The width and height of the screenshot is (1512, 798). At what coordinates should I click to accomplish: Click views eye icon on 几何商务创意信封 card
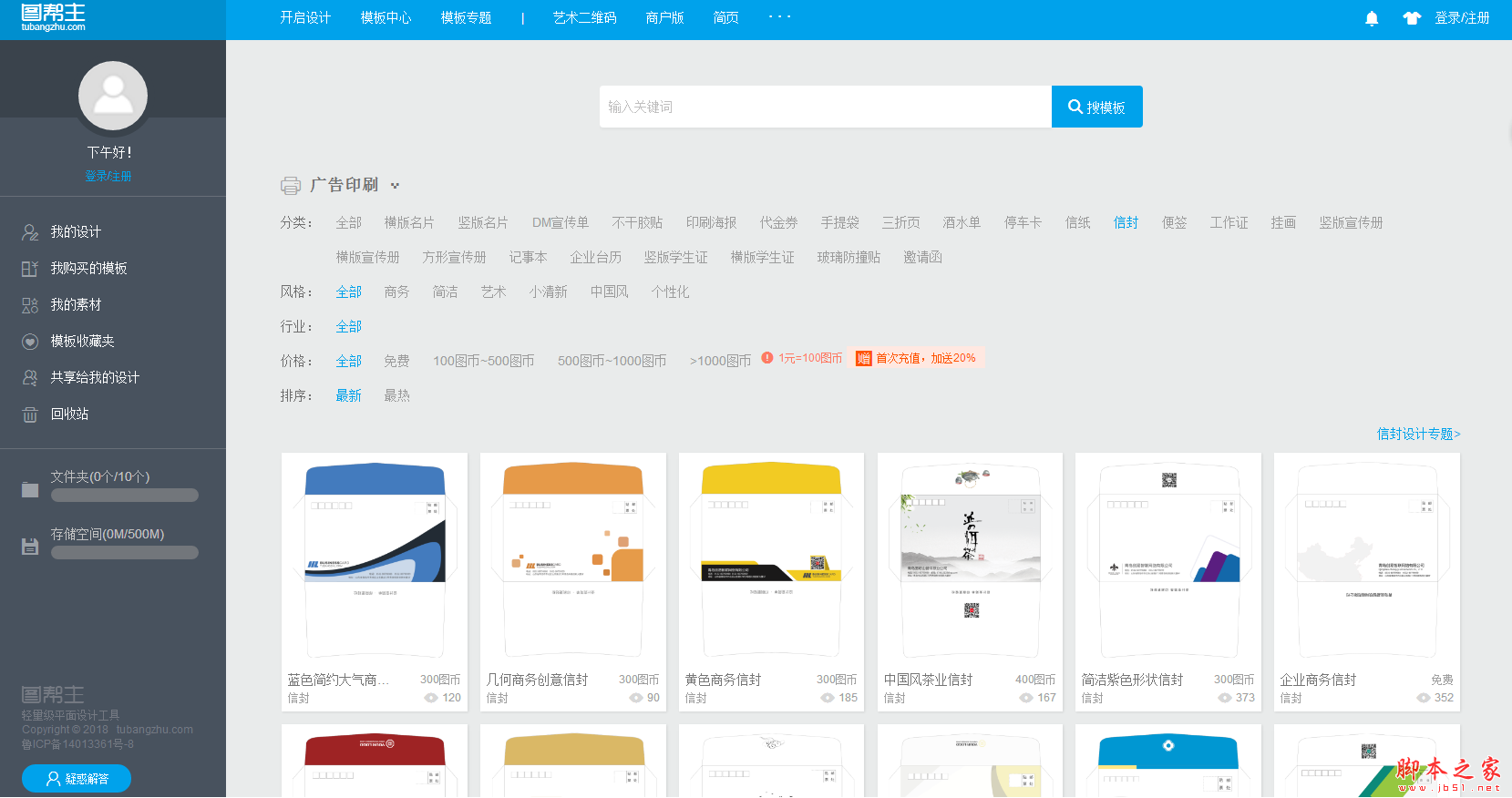pyautogui.click(x=636, y=698)
